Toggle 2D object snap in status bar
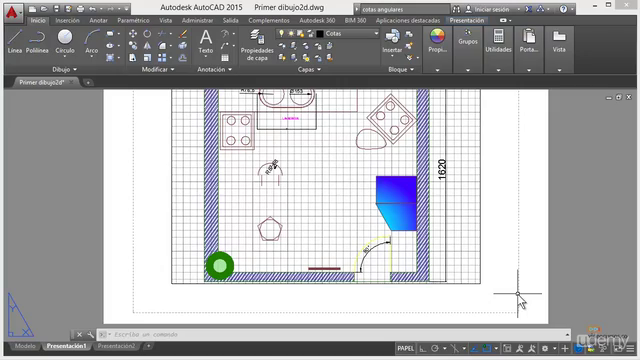Screen dimensions: 640x360 [487, 348]
